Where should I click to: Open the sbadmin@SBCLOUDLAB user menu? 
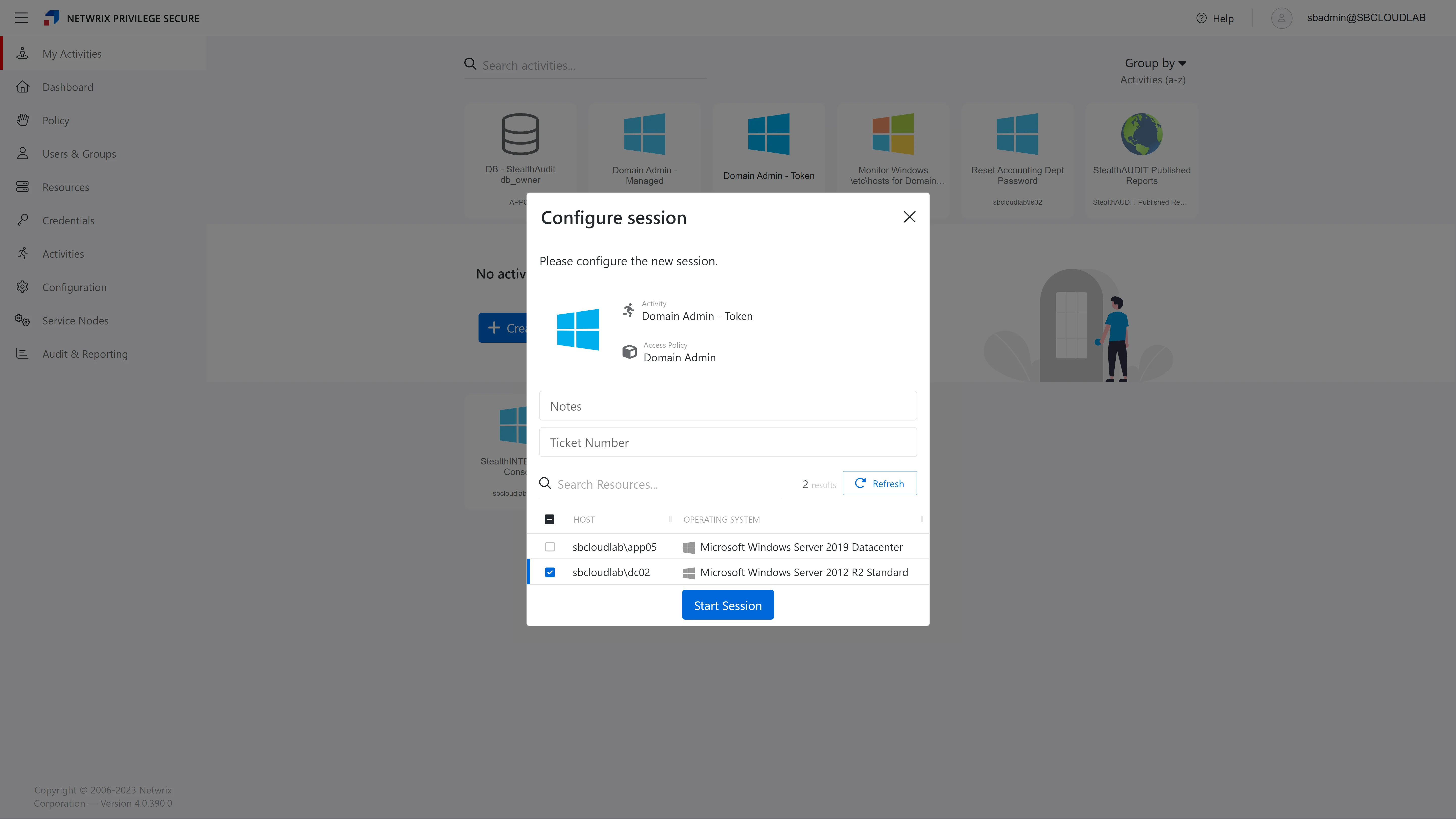pos(1366,18)
